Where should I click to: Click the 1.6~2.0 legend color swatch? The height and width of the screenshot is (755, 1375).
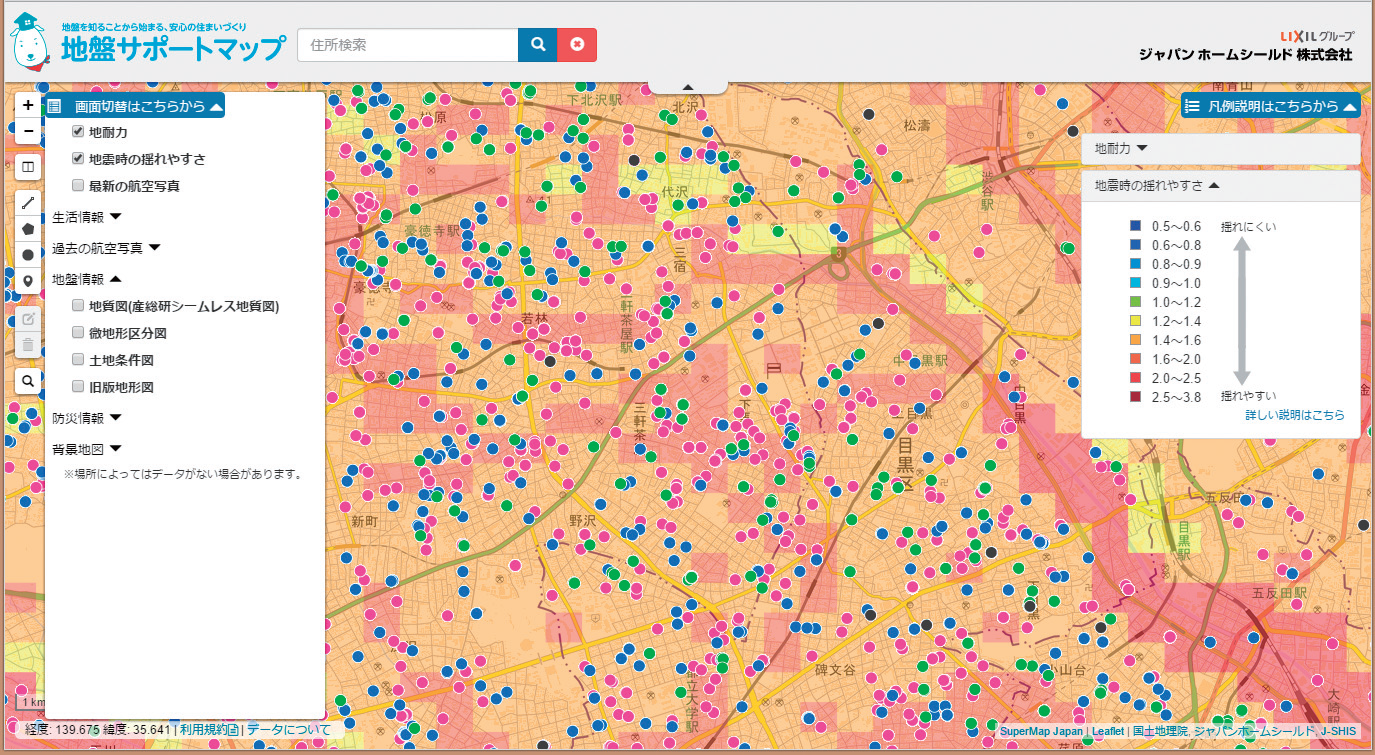coord(1135,359)
